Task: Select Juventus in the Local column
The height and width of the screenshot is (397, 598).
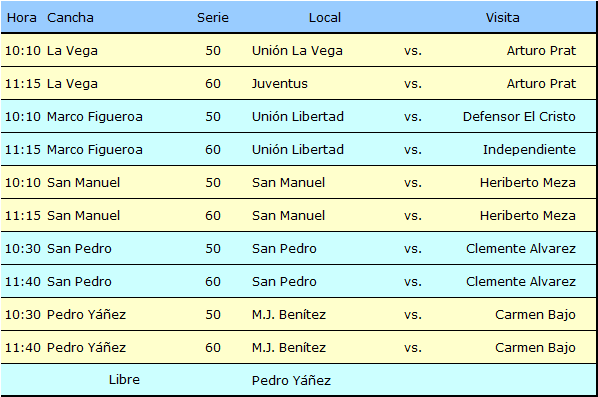Action: coord(280,84)
